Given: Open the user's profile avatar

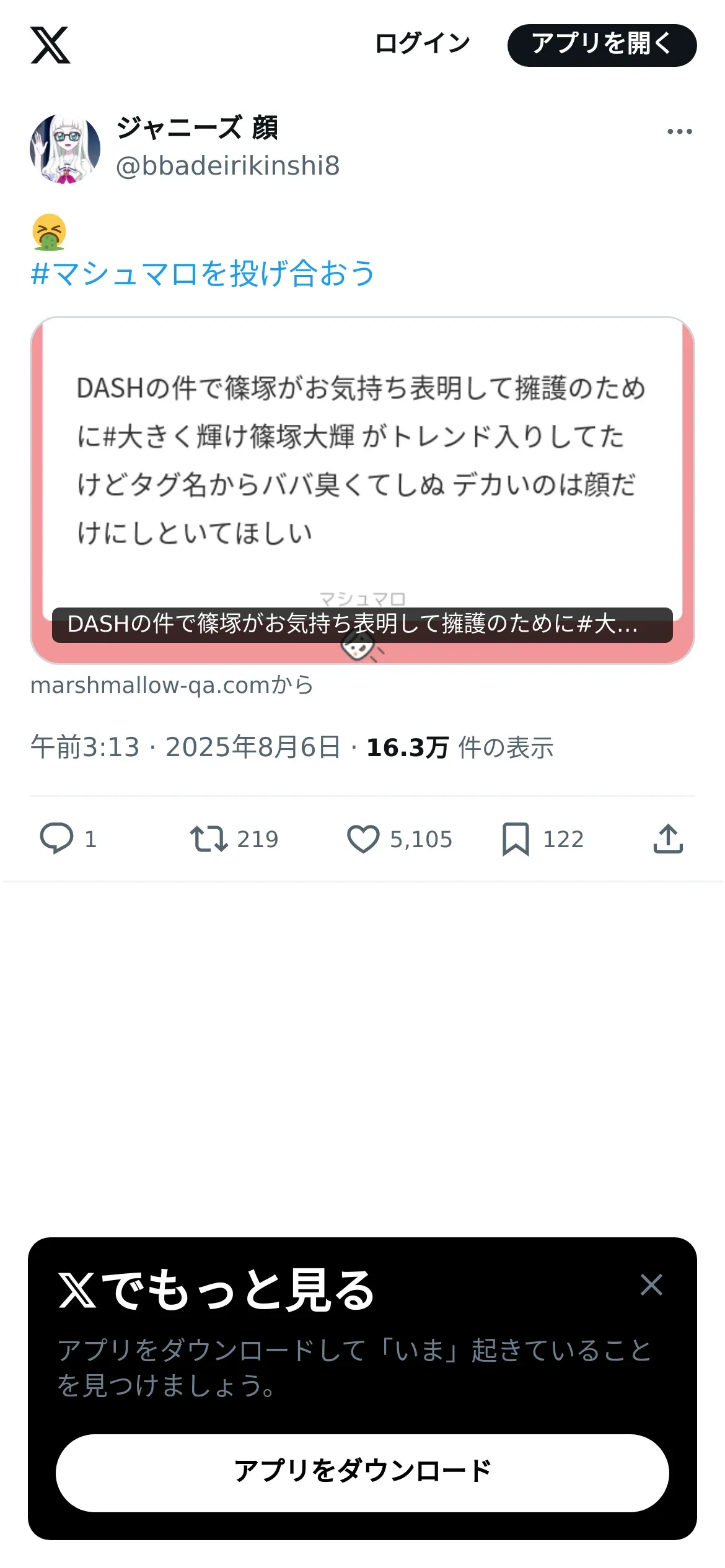Looking at the screenshot, I should click(x=65, y=149).
